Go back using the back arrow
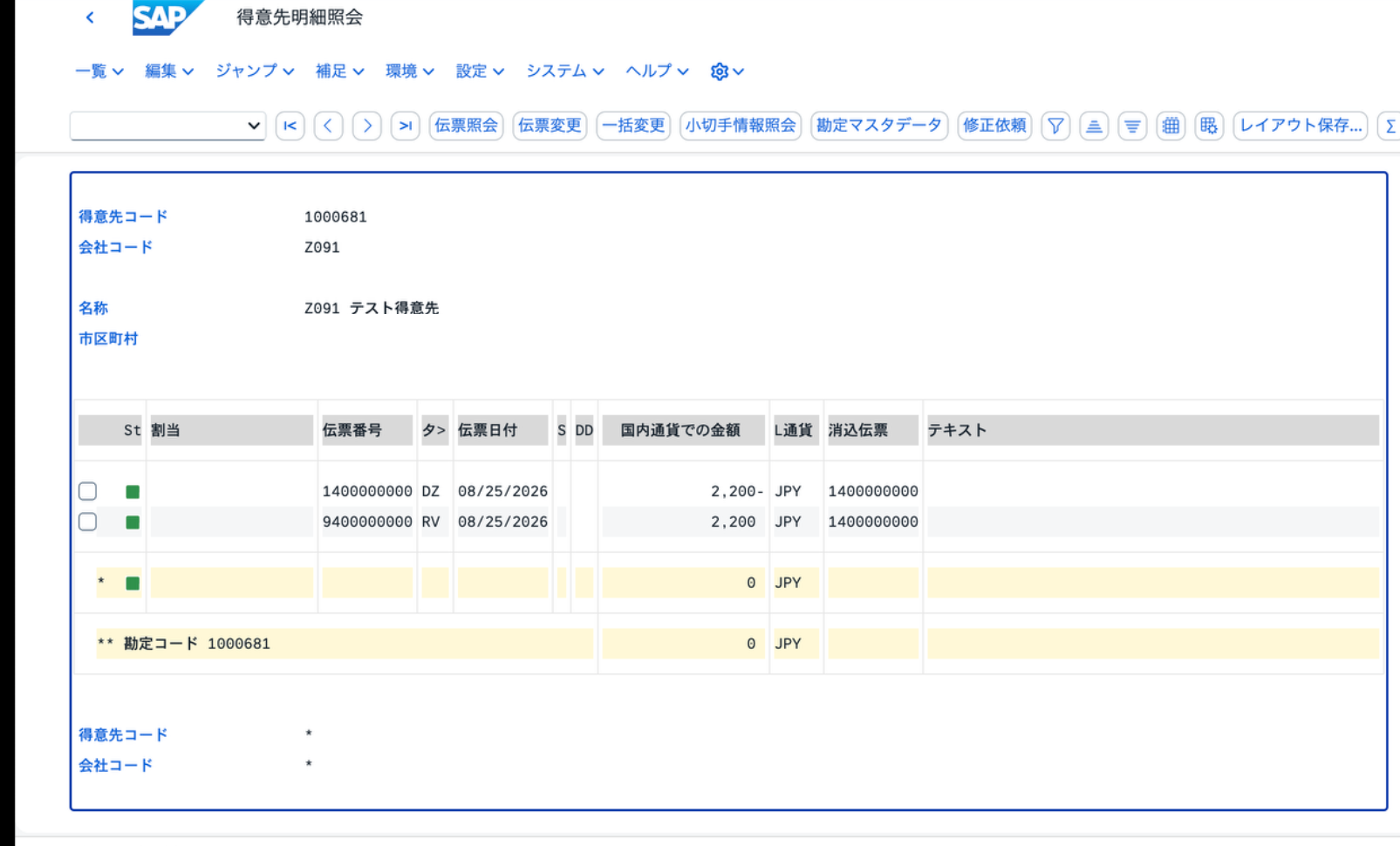The height and width of the screenshot is (846, 1400). tap(90, 17)
